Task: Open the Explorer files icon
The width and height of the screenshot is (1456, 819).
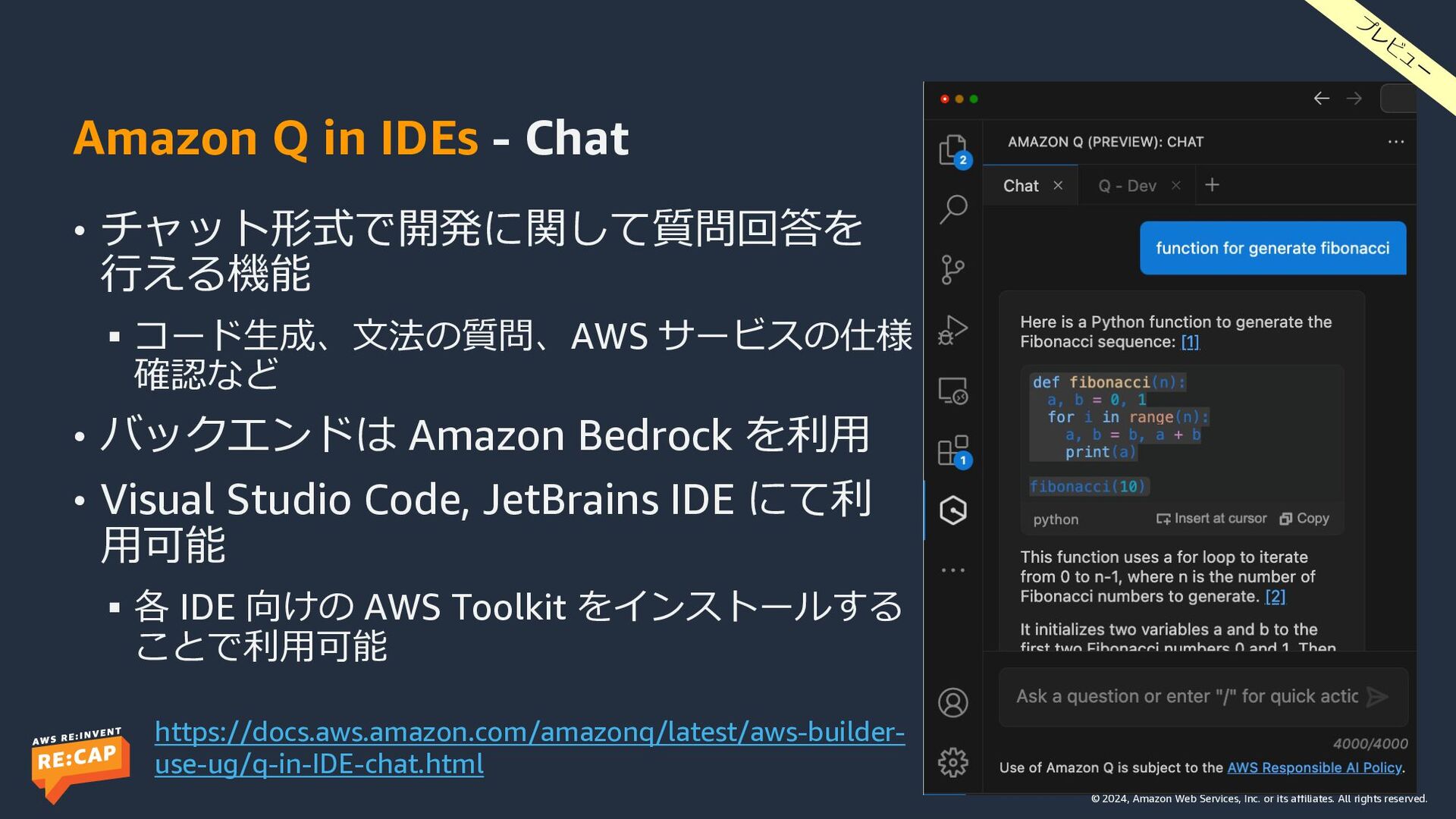Action: click(x=953, y=150)
